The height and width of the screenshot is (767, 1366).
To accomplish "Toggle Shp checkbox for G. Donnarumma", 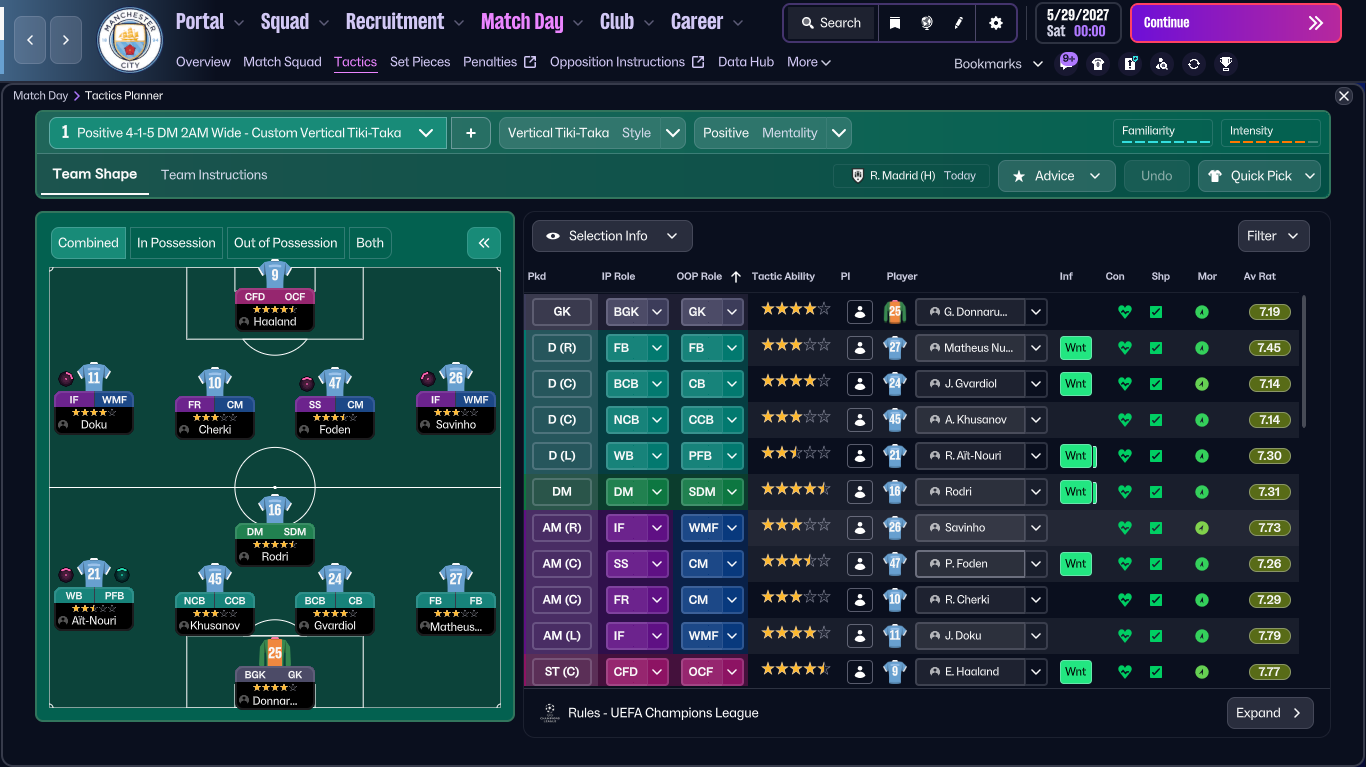I will [x=1156, y=312].
